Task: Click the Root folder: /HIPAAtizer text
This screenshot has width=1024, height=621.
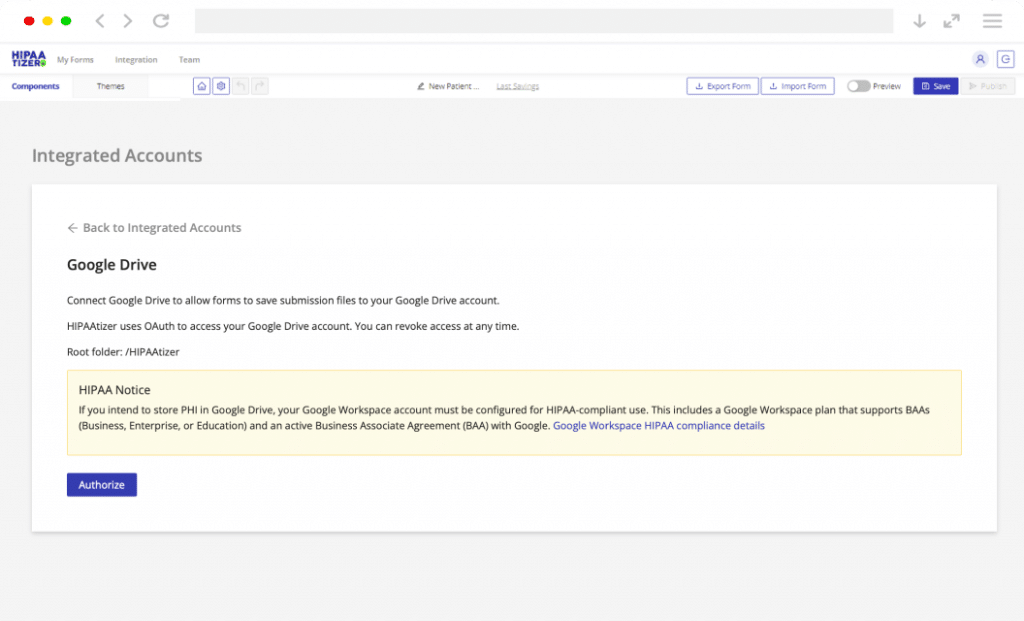Action: pyautogui.click(x=123, y=352)
